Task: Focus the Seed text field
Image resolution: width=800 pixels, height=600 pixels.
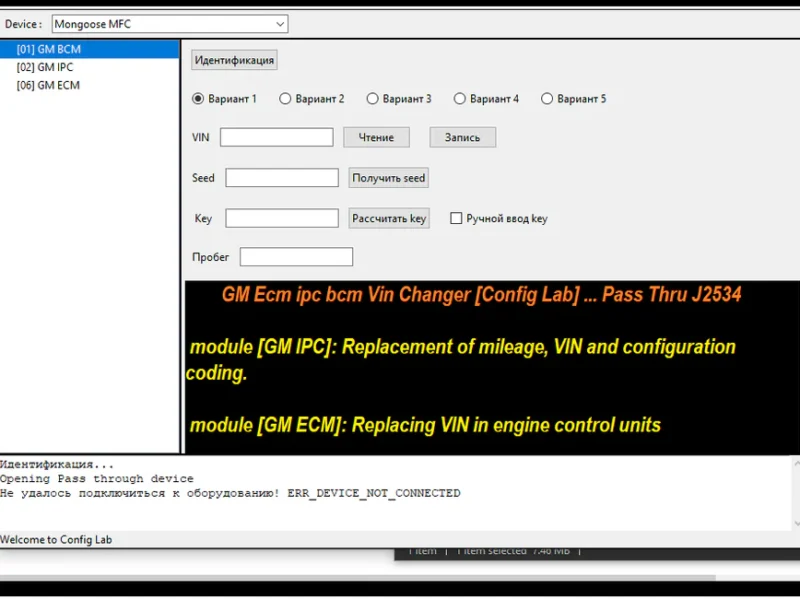Action: pos(282,178)
